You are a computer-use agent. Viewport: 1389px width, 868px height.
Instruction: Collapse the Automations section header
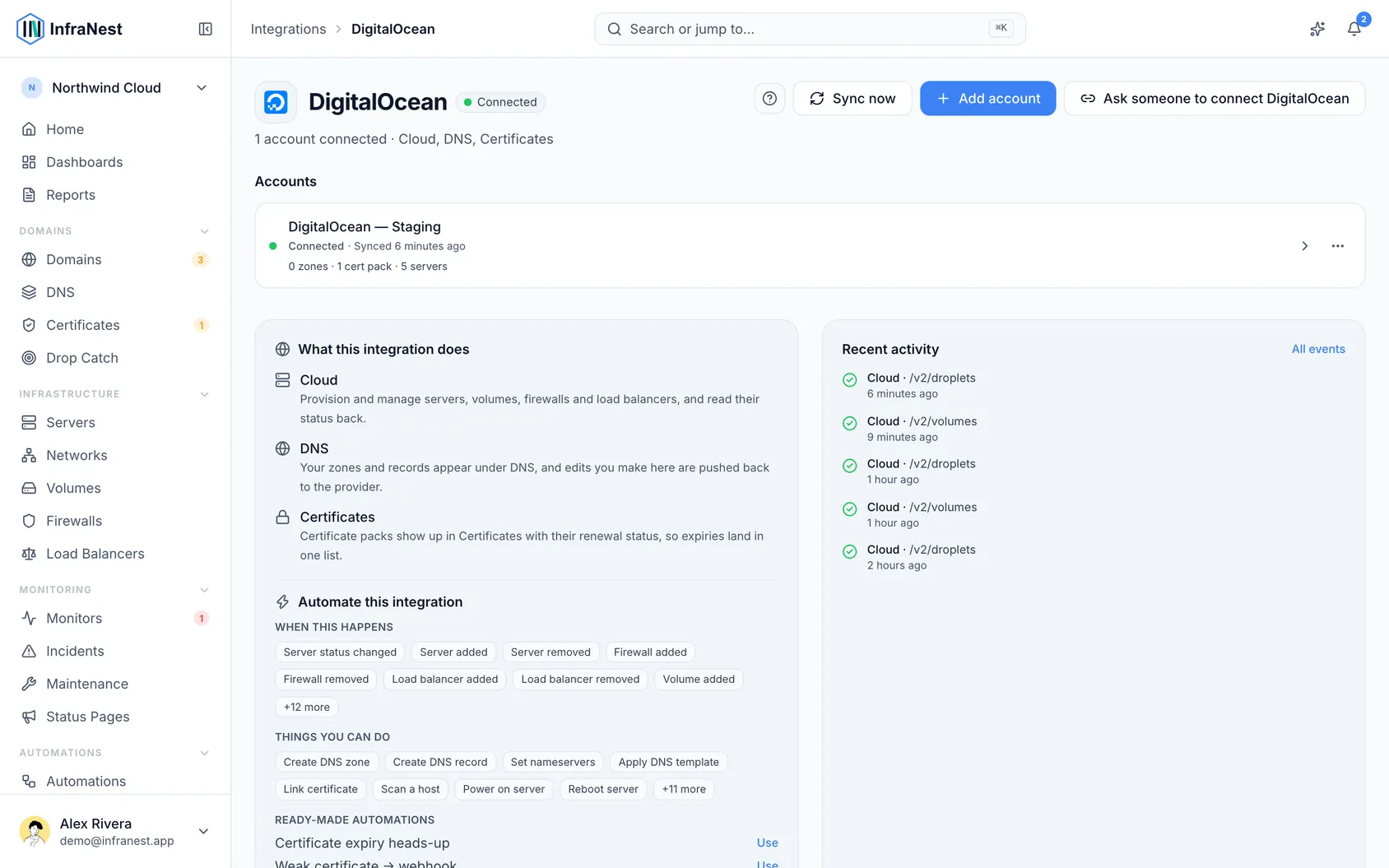click(205, 753)
